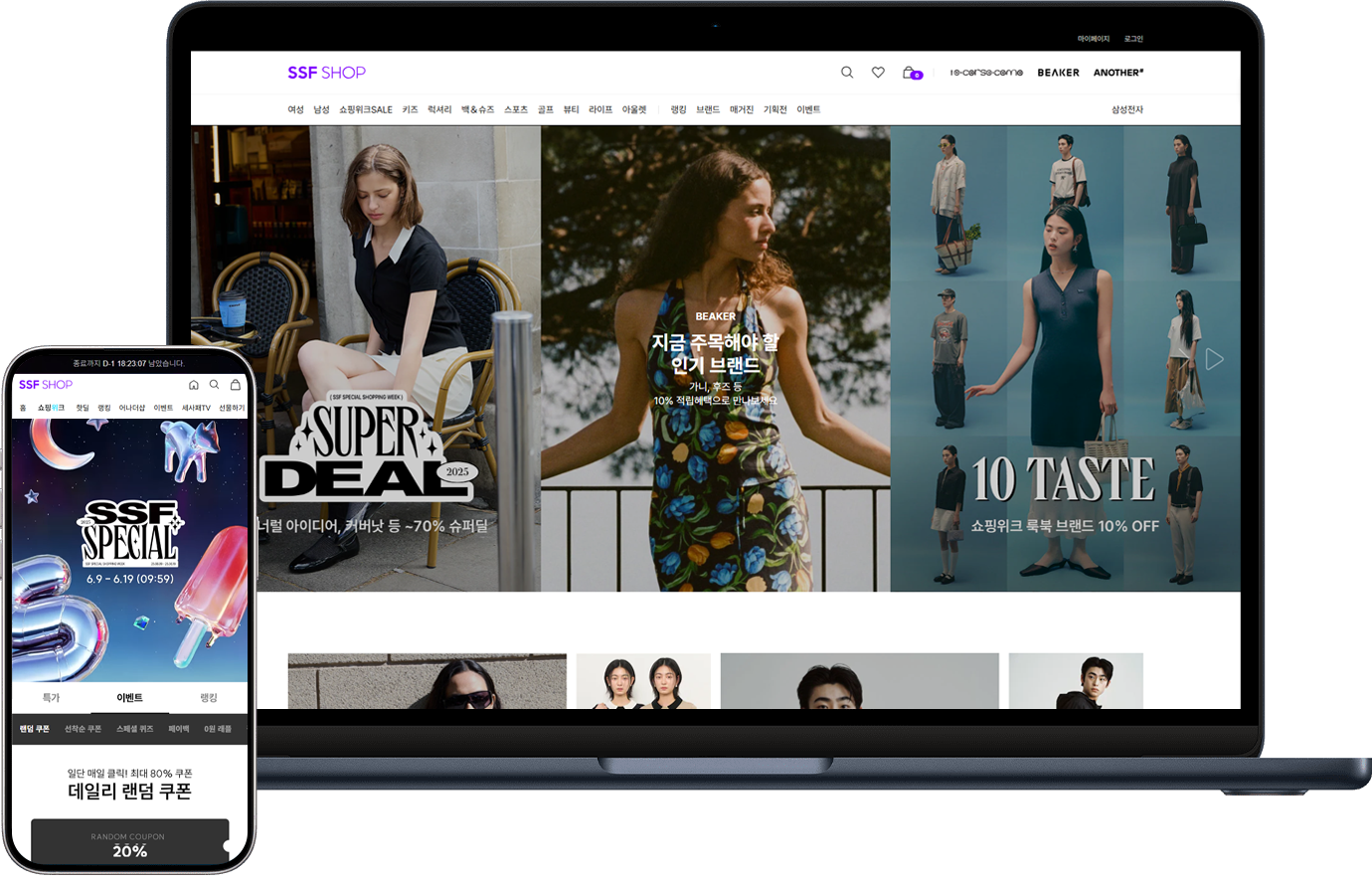Viewport: 1372px width, 885px height.
Task: Open the 여성 category menu
Action: click(x=295, y=109)
